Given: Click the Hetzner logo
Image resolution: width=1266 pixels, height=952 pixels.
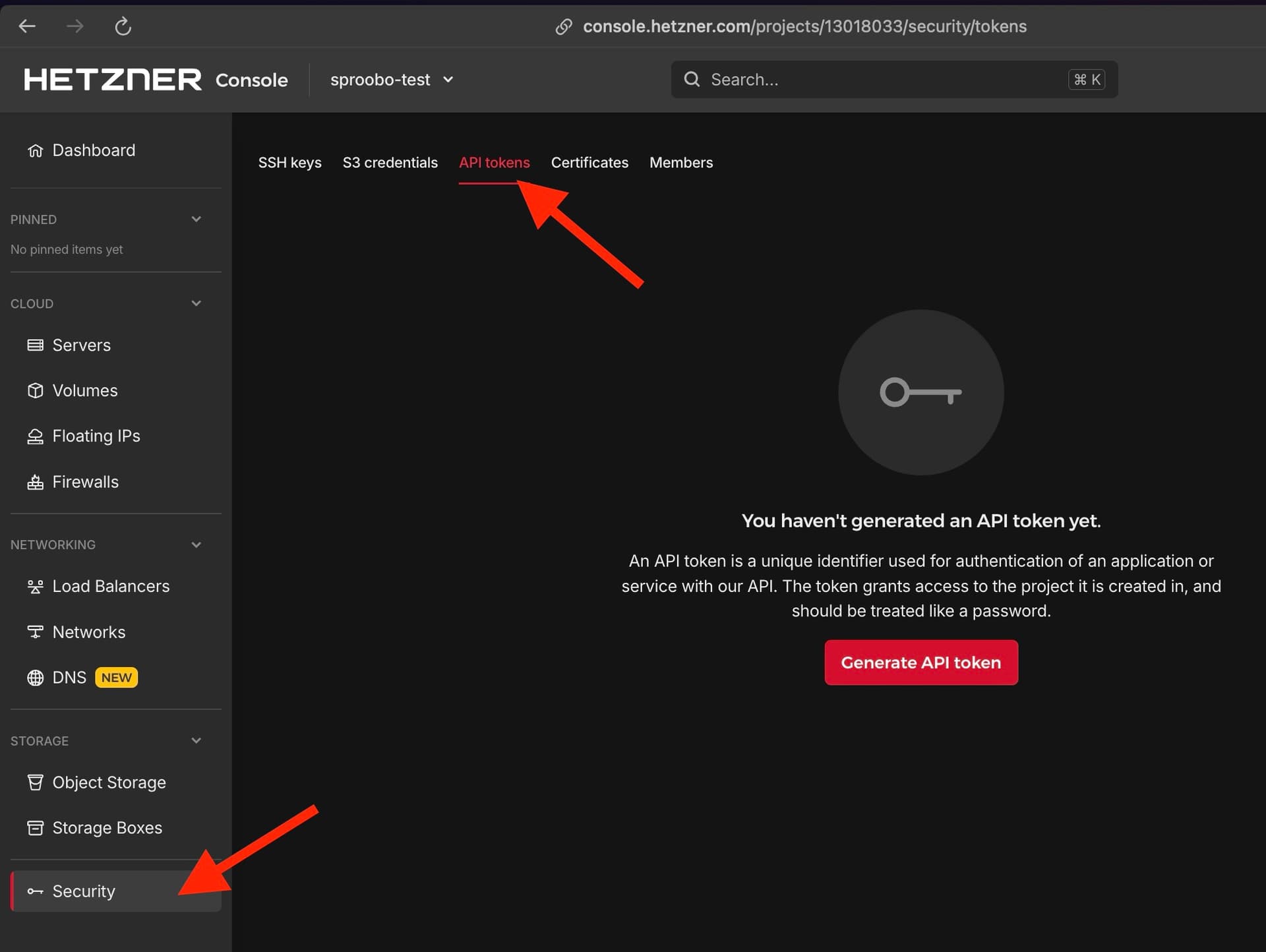Looking at the screenshot, I should tap(113, 80).
